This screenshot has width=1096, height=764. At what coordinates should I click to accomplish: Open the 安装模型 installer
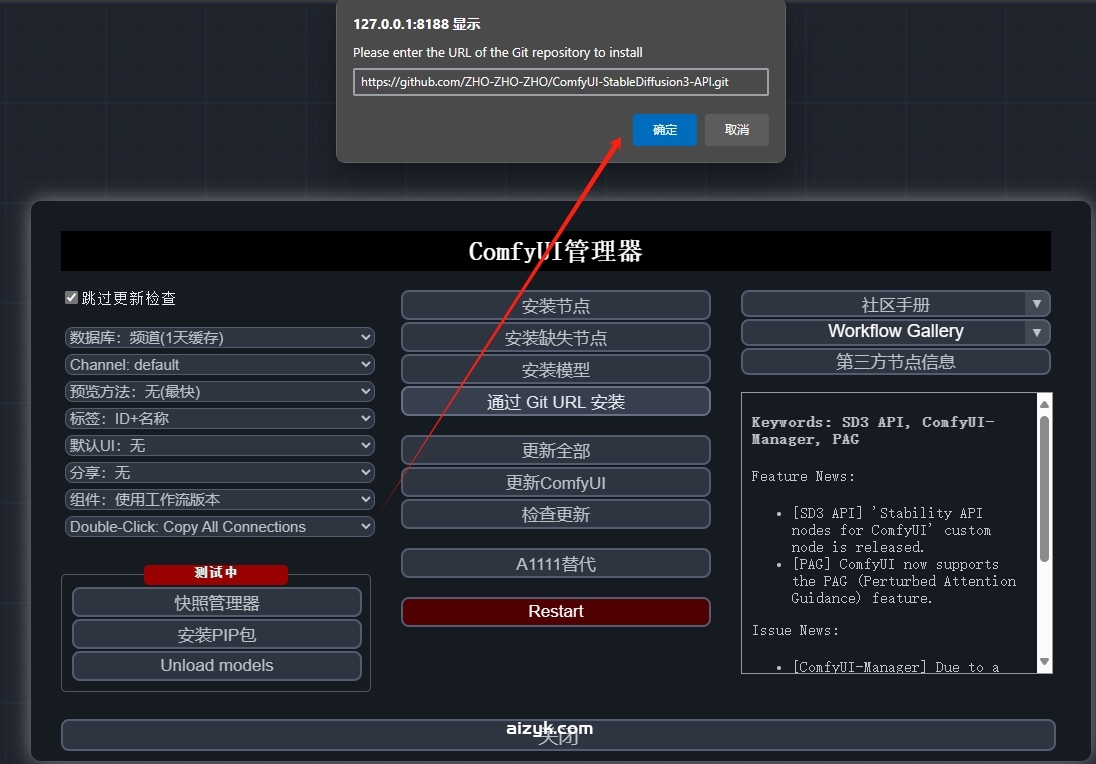click(555, 369)
